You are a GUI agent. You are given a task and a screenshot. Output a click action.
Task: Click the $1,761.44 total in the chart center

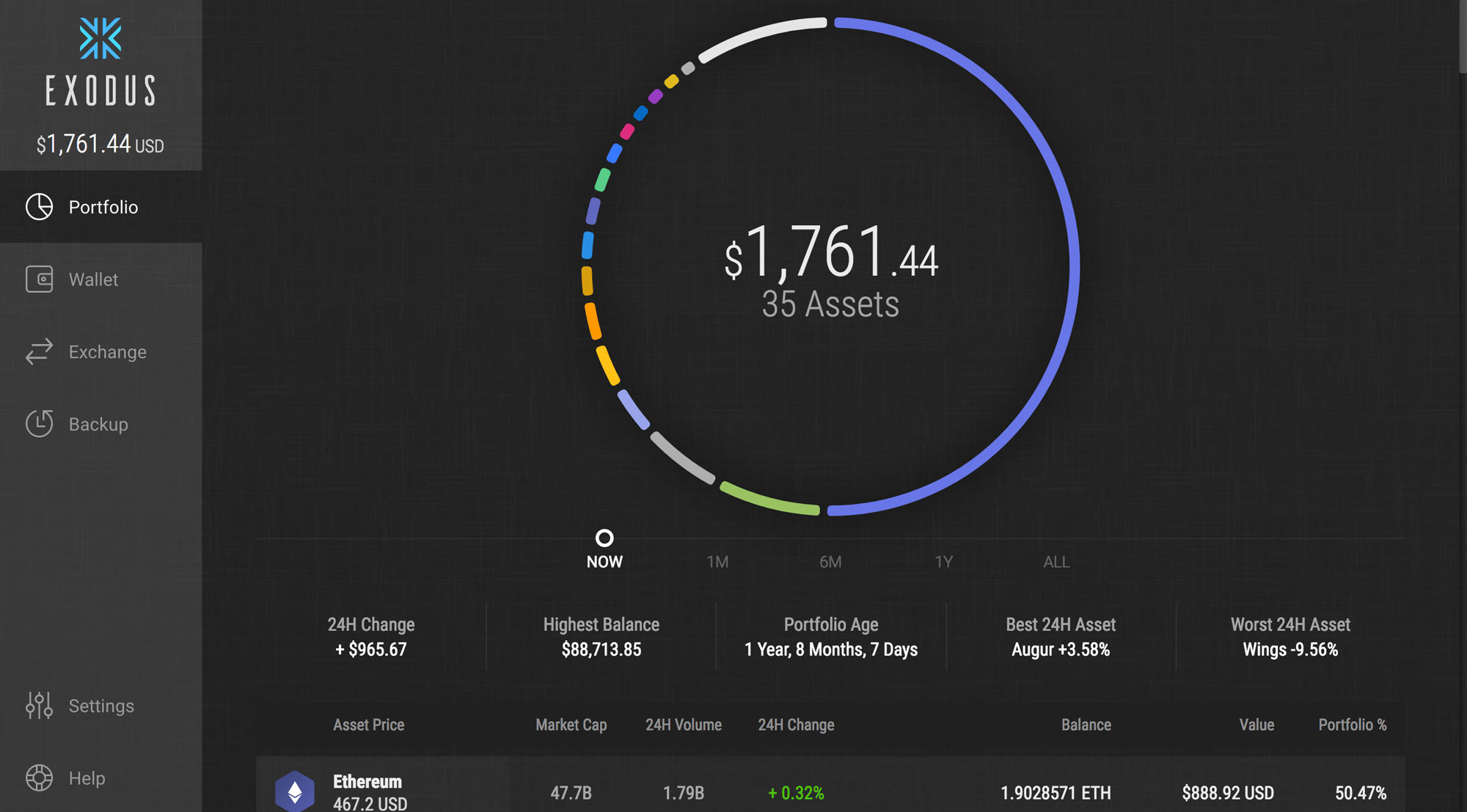tap(831, 253)
